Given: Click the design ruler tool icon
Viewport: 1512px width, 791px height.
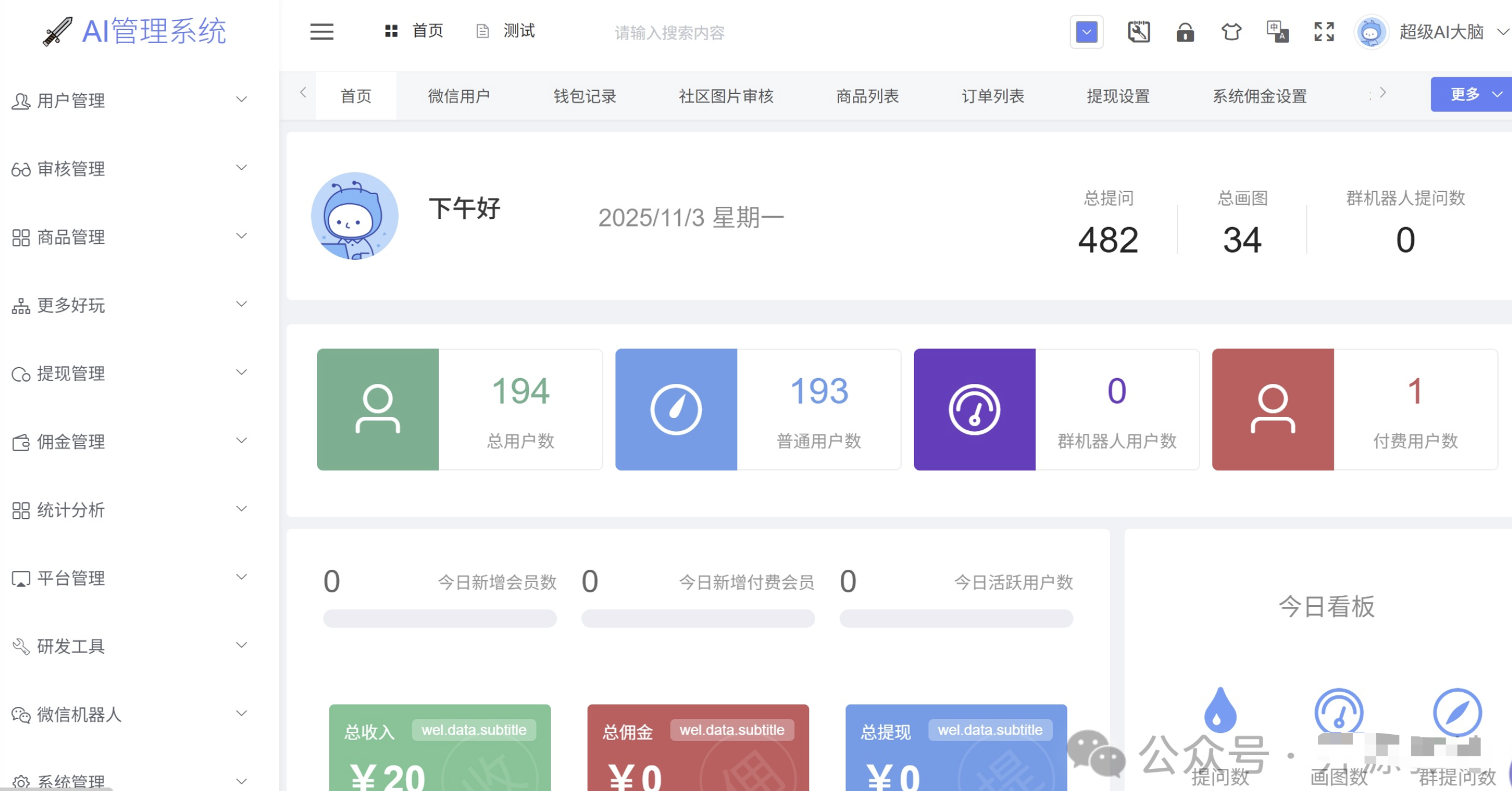Looking at the screenshot, I should click(x=1139, y=32).
